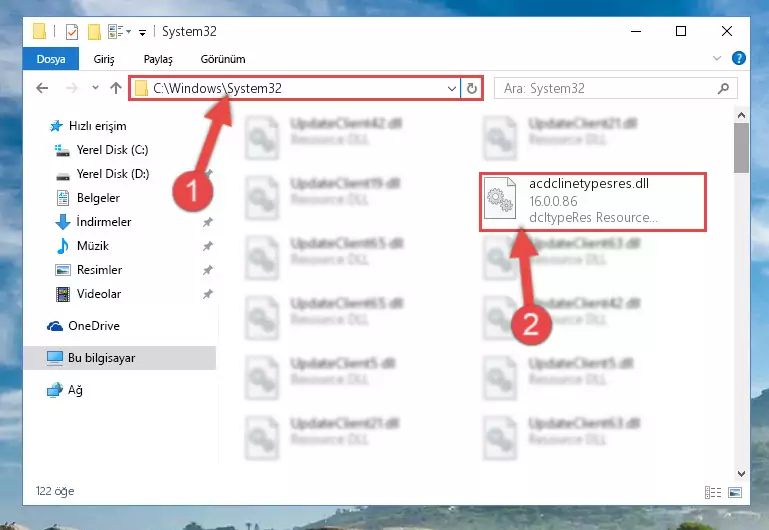Minimize the System32 window

[x=636, y=31]
